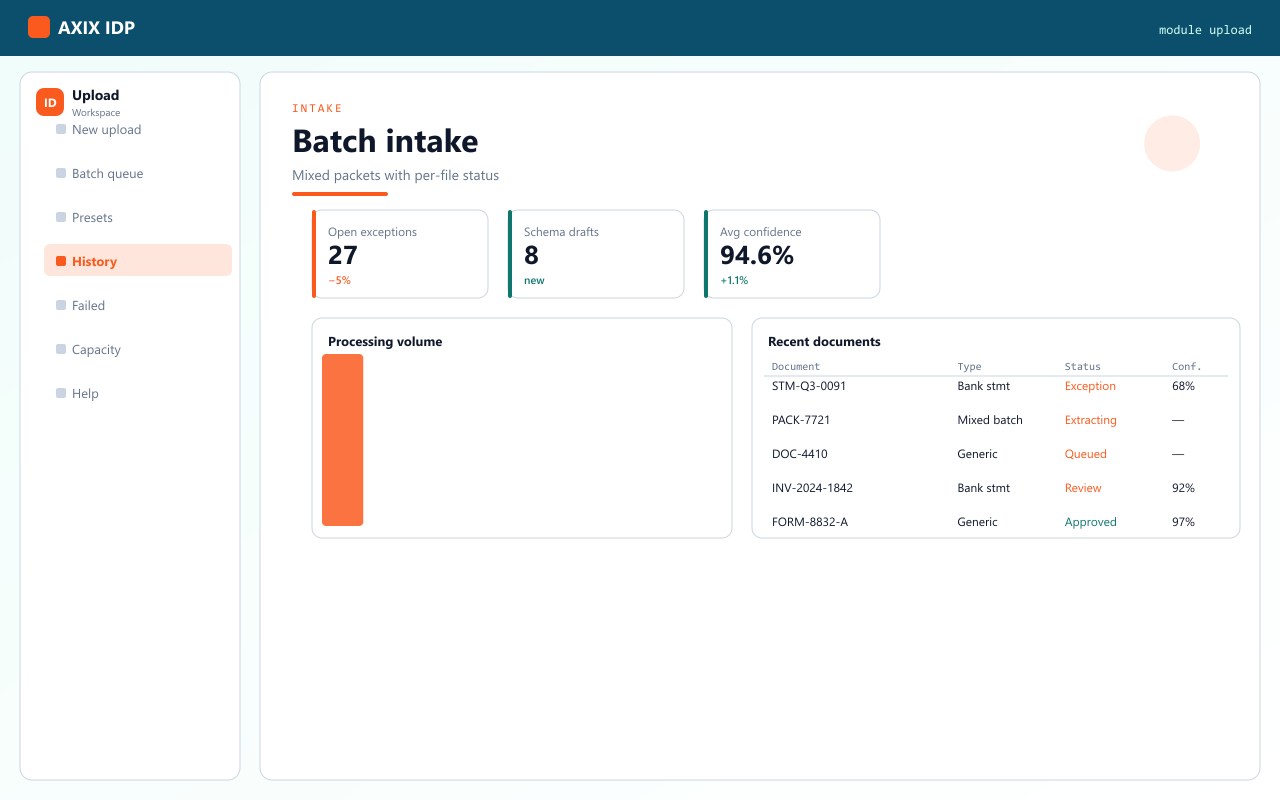1280x800 pixels.
Task: Click the module upload label in header
Action: tap(1205, 30)
